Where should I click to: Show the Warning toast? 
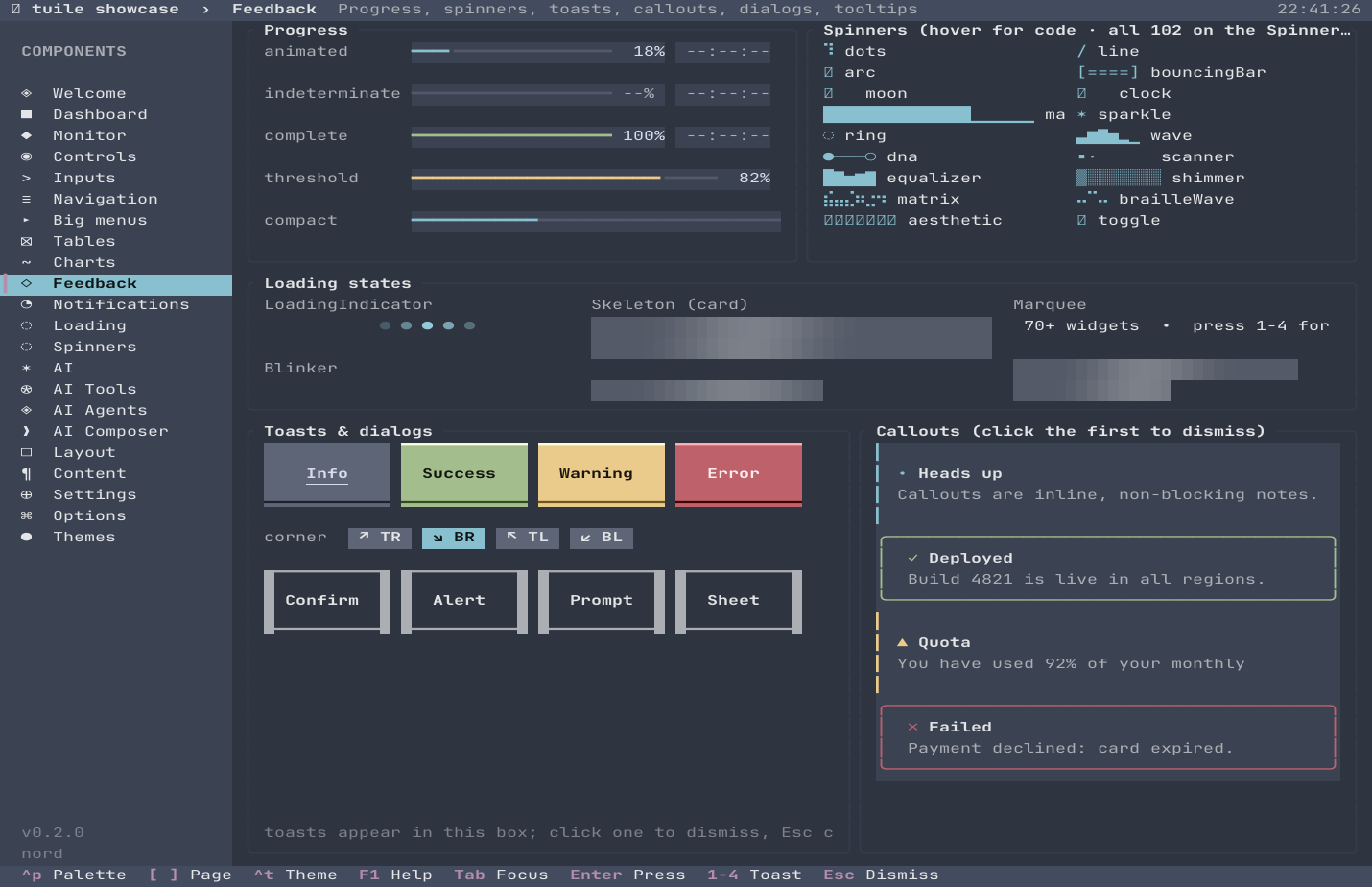(x=602, y=474)
